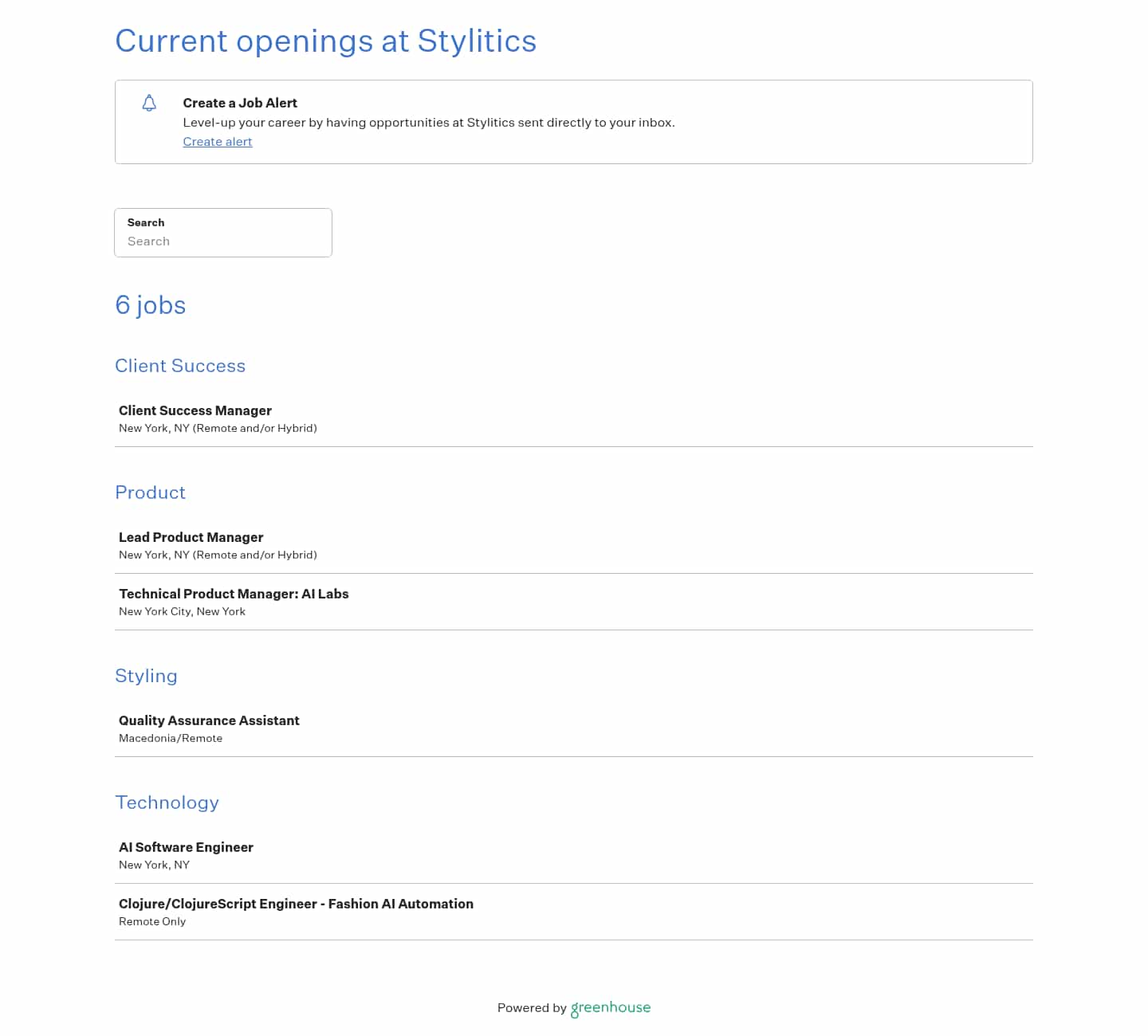Click the Powered by text in footer
The height and width of the screenshot is (1036, 1148).
532,1008
